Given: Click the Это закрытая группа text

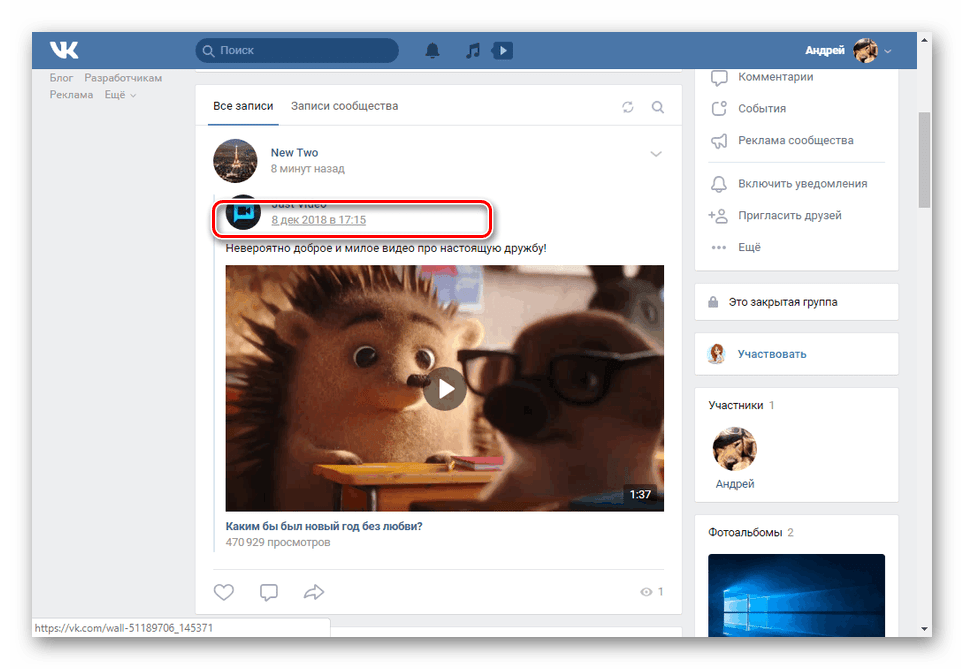Looking at the screenshot, I should 783,302.
